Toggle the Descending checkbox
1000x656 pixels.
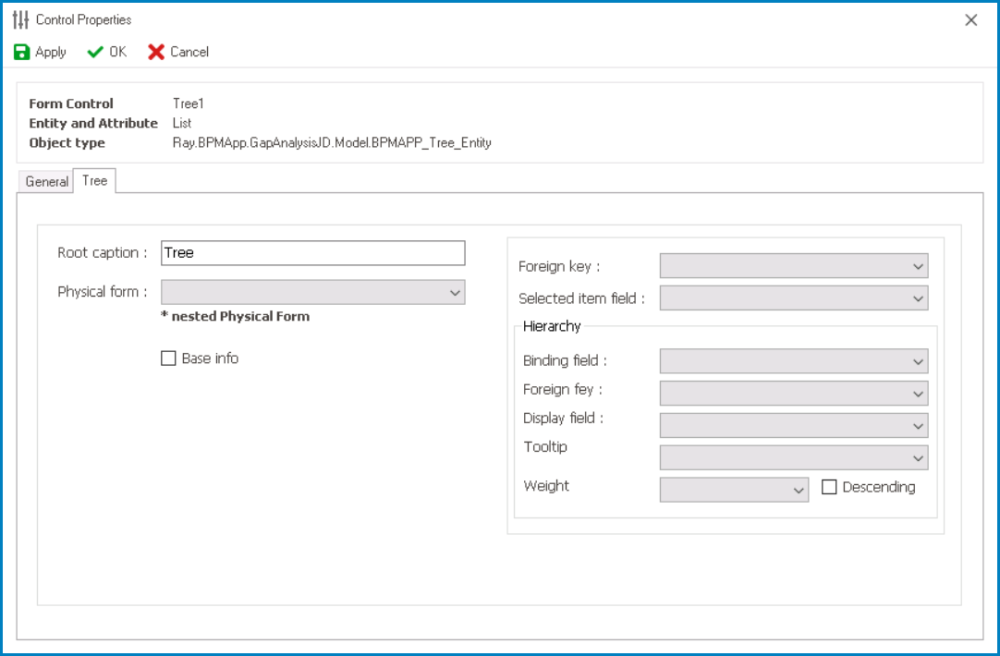829,487
